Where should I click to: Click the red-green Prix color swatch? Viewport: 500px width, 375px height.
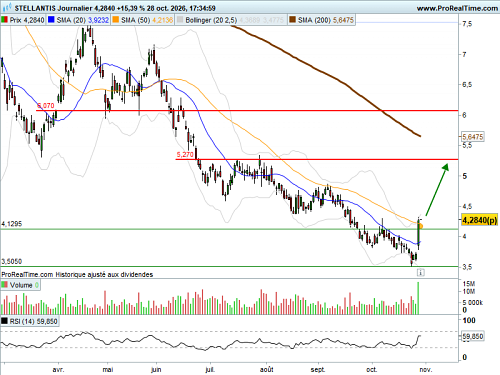5,20
